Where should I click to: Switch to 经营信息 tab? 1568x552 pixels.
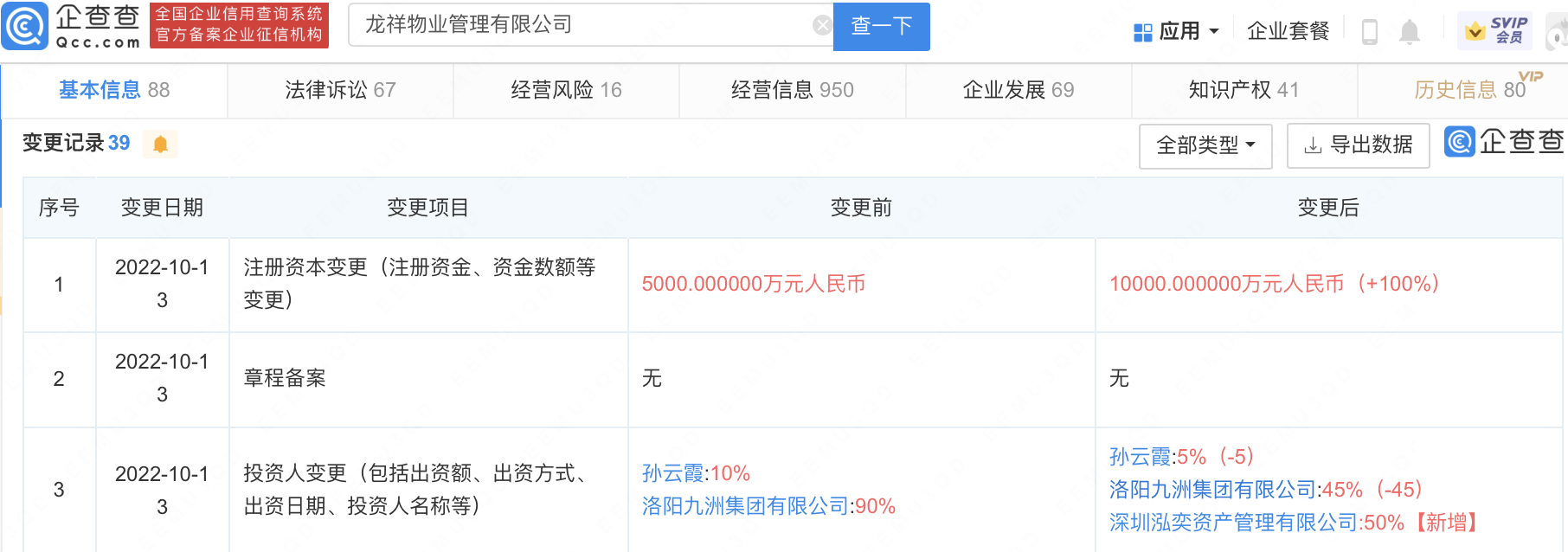(792, 90)
